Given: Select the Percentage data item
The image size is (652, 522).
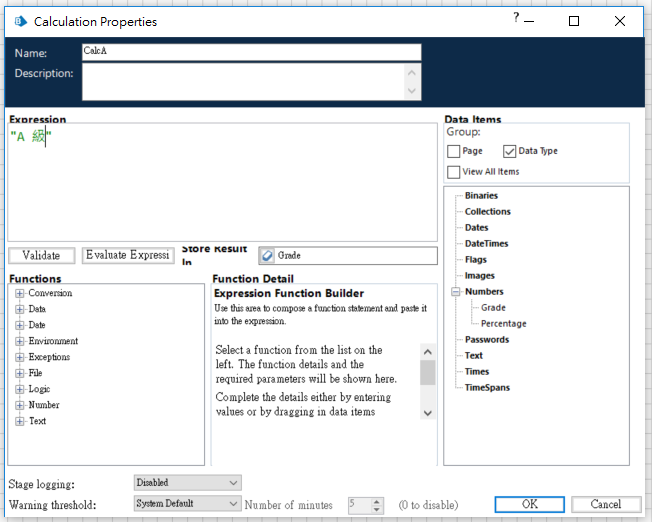Looking at the screenshot, I should coord(504,324).
